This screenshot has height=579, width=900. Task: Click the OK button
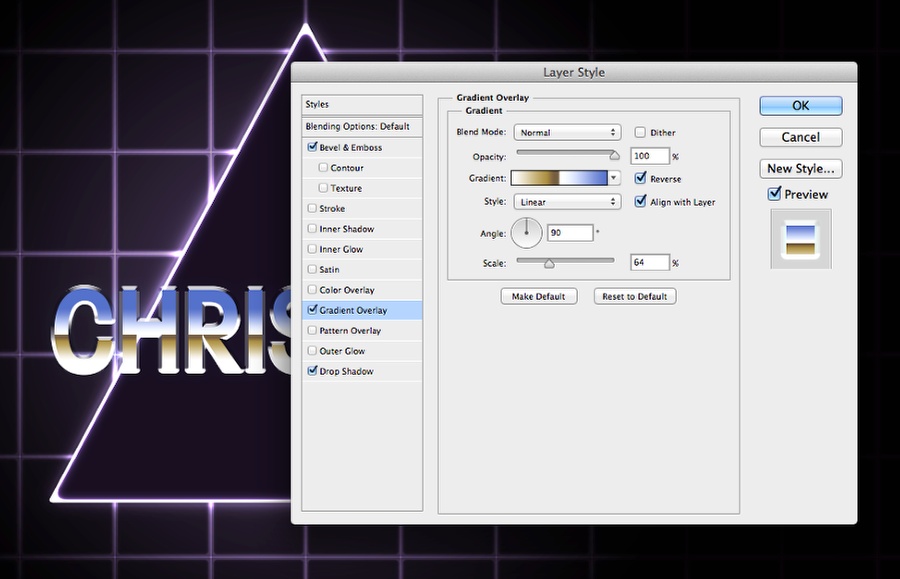801,106
